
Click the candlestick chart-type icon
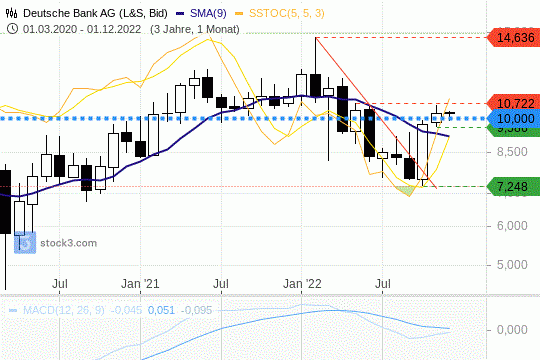point(11,13)
